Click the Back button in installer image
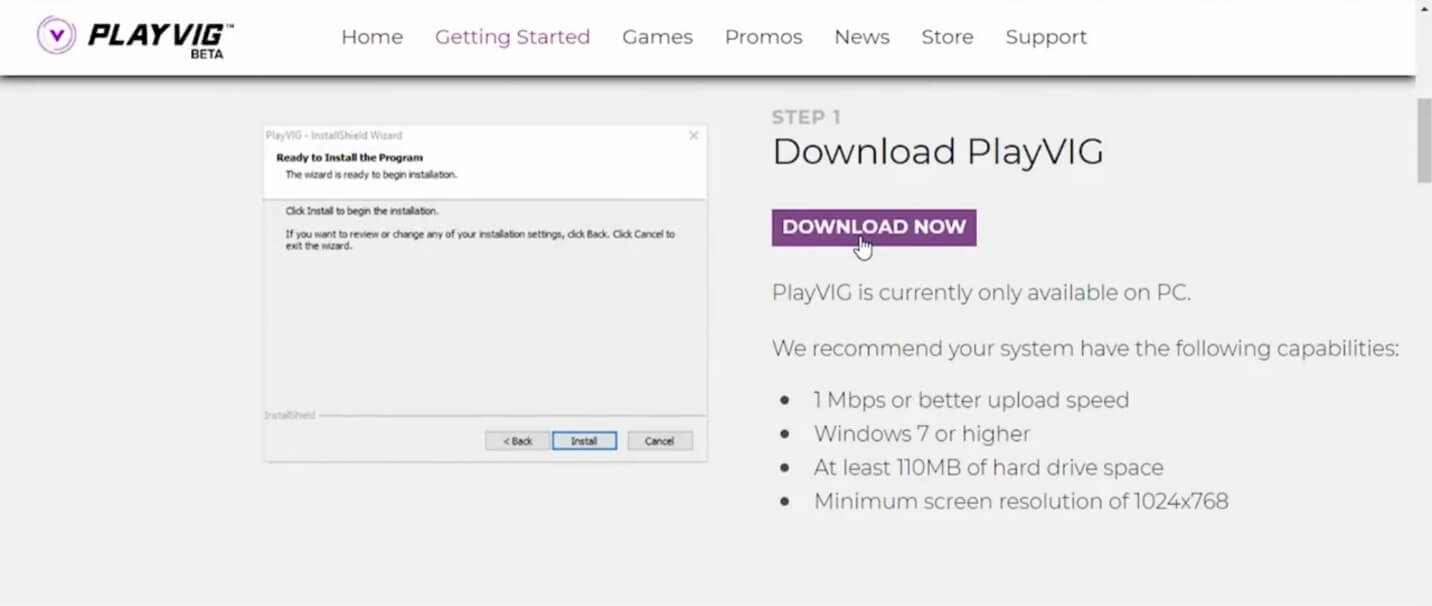Viewport: 1432px width, 606px height. point(517,441)
